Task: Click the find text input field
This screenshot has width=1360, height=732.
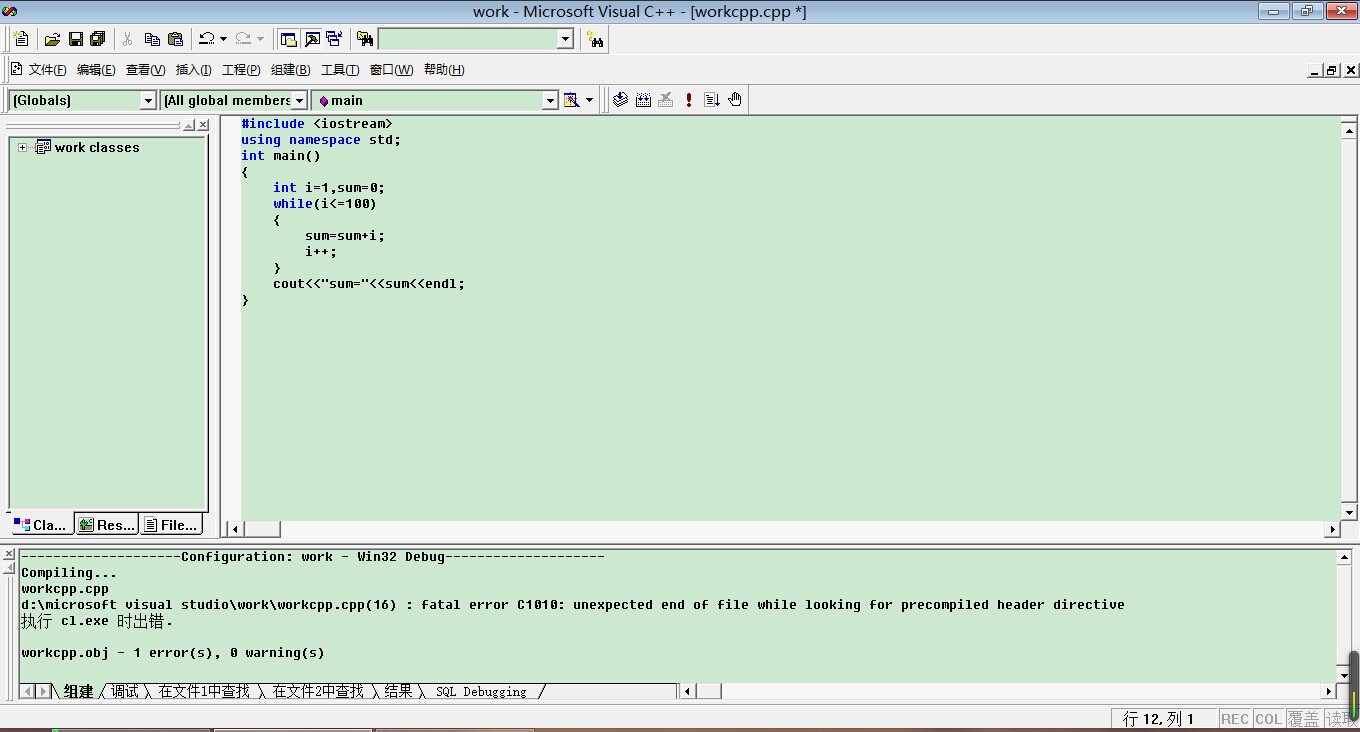Action: 467,39
